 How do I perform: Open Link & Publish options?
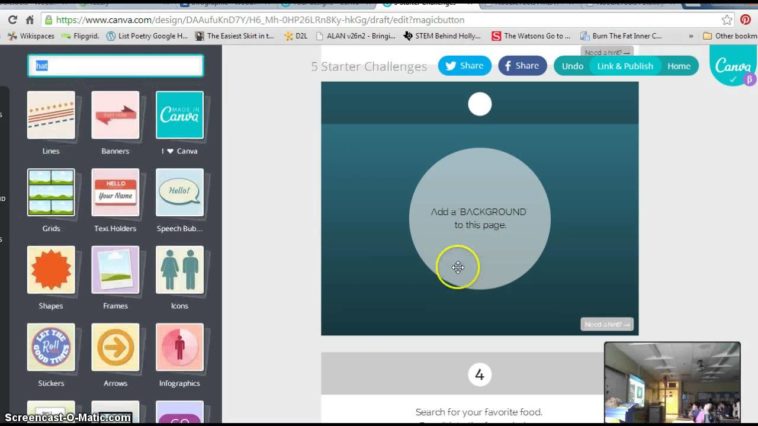click(624, 66)
